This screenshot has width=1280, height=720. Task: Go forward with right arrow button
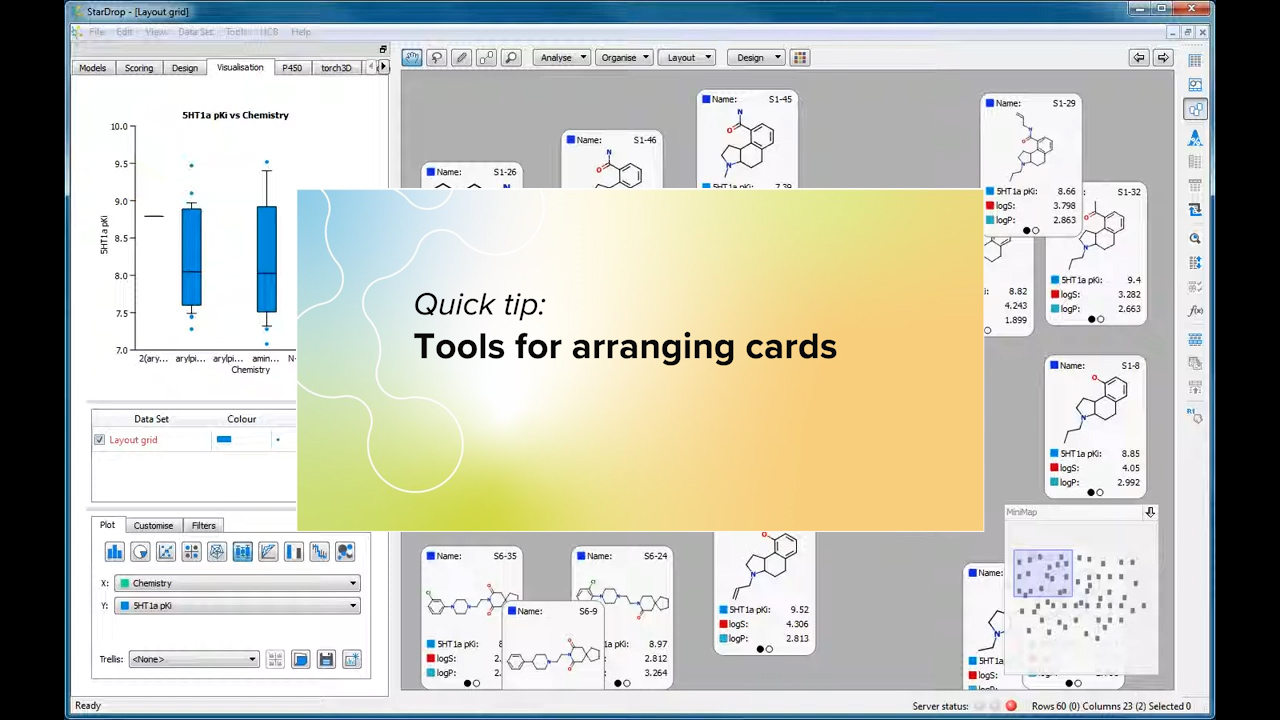click(x=1163, y=58)
